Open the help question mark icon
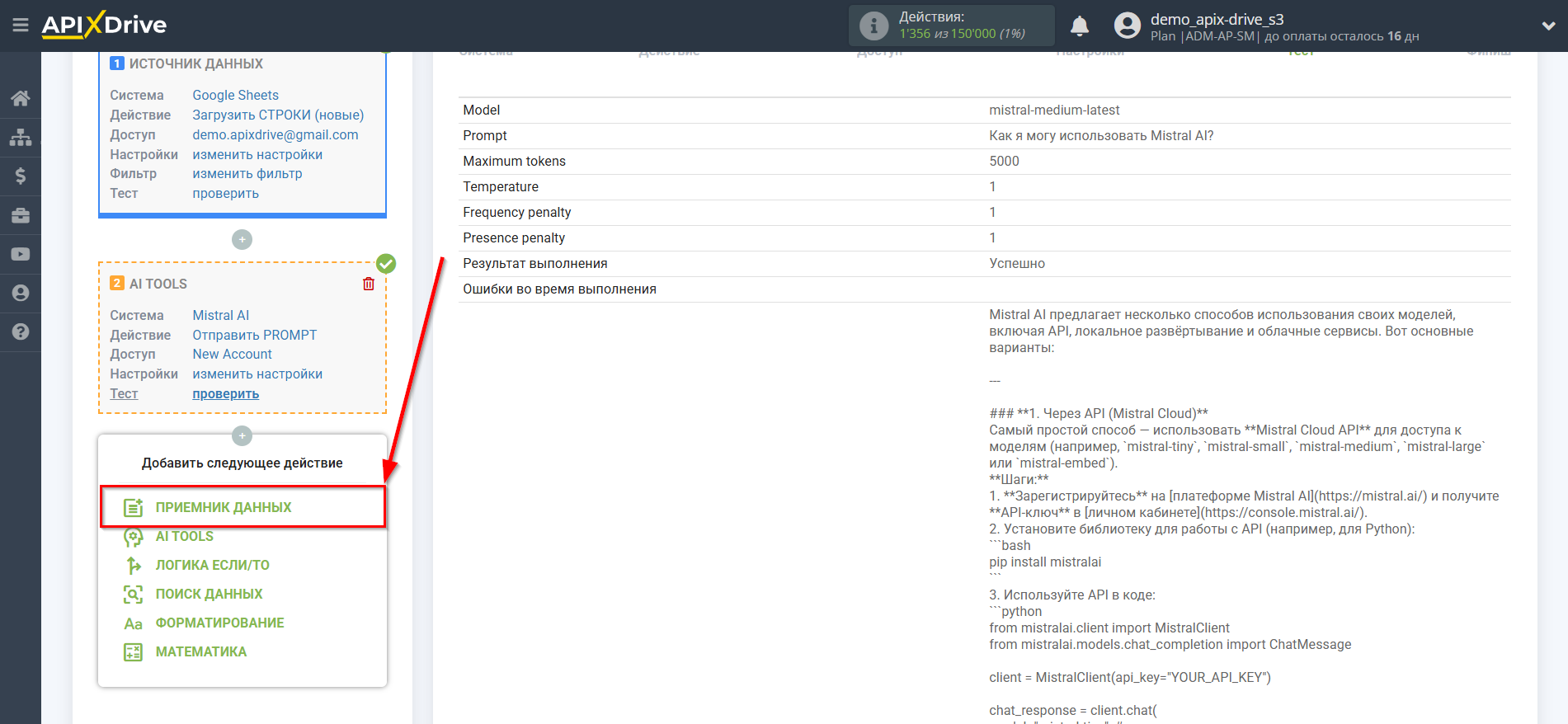Screen dimensions: 1568x724 pyautogui.click(x=21, y=331)
